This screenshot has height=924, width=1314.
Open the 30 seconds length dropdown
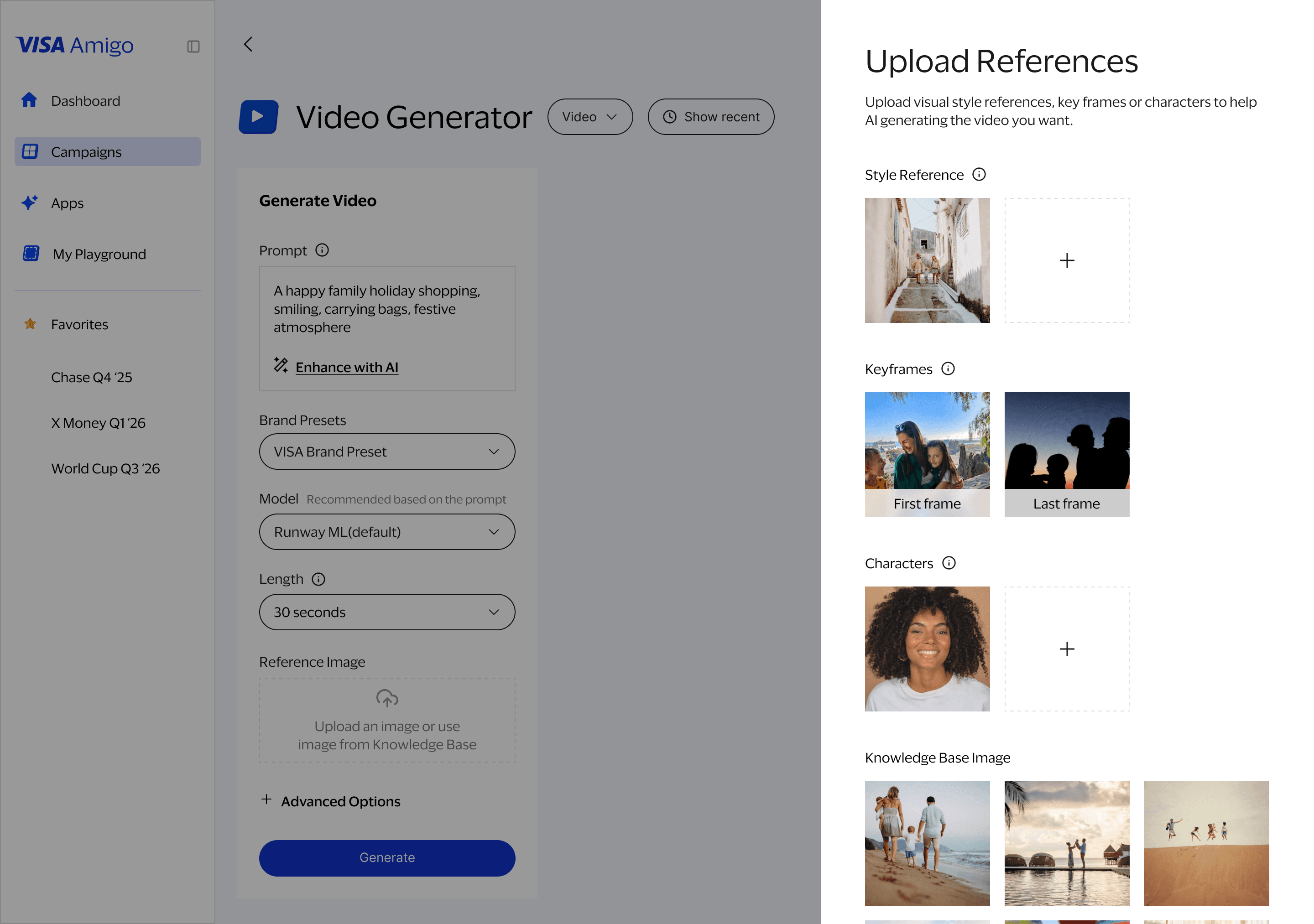[x=387, y=612]
